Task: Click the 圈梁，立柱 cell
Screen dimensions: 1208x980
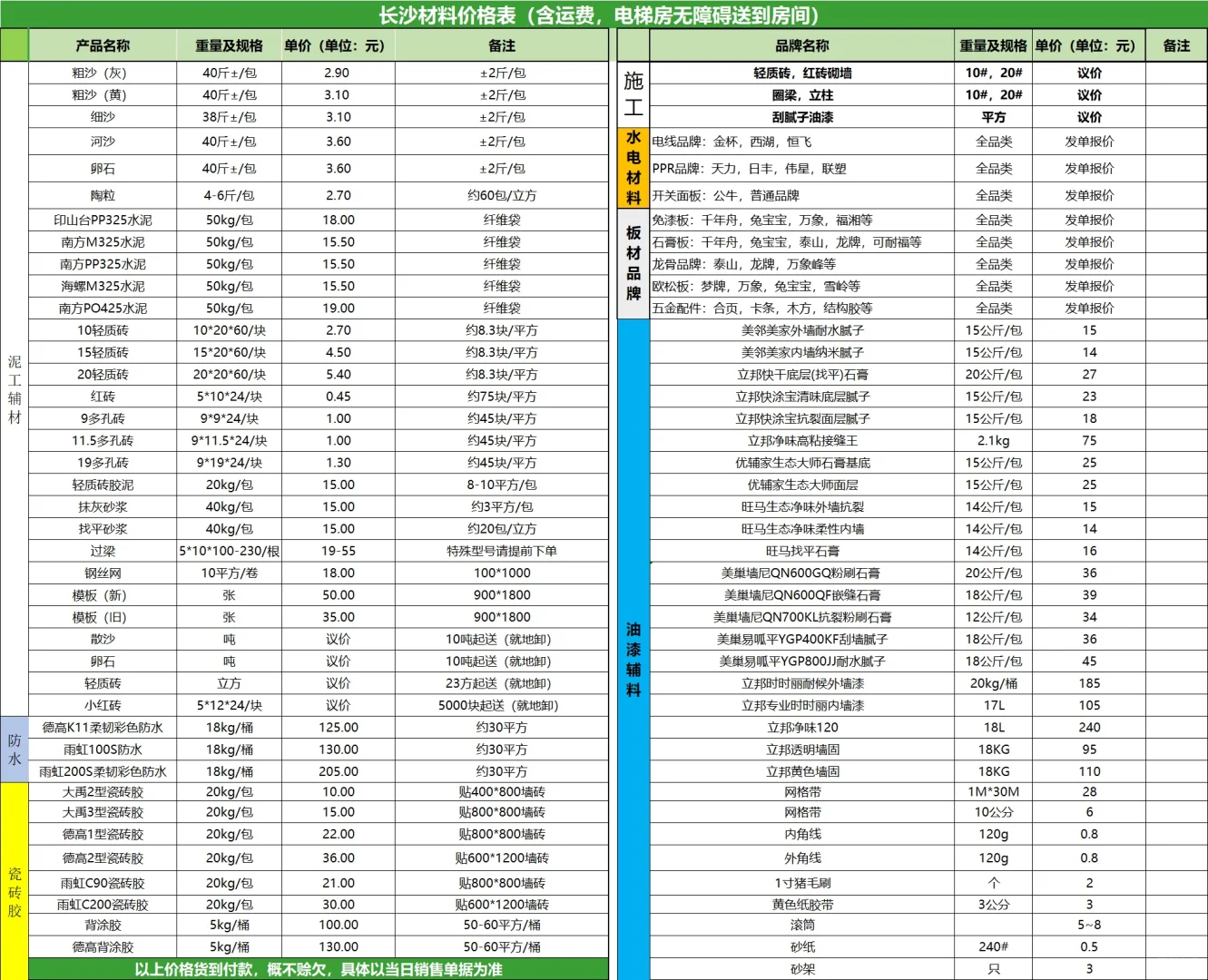Action: 802,94
